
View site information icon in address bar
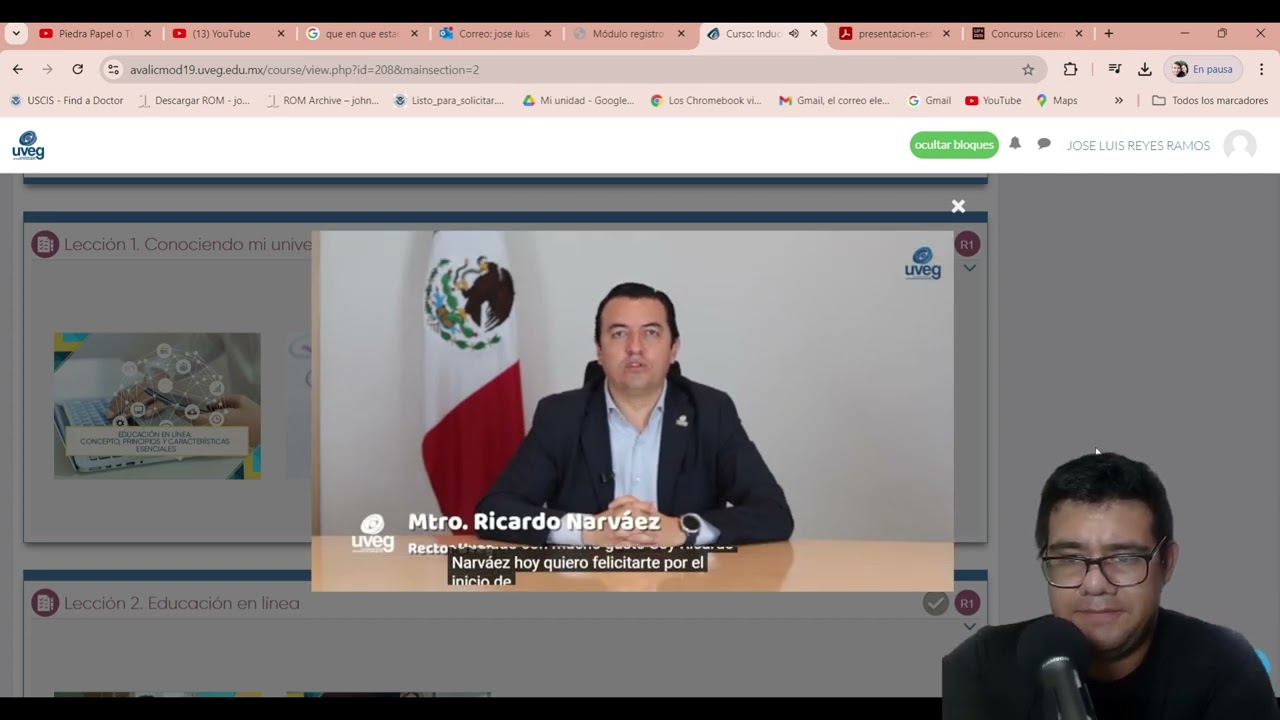(113, 69)
